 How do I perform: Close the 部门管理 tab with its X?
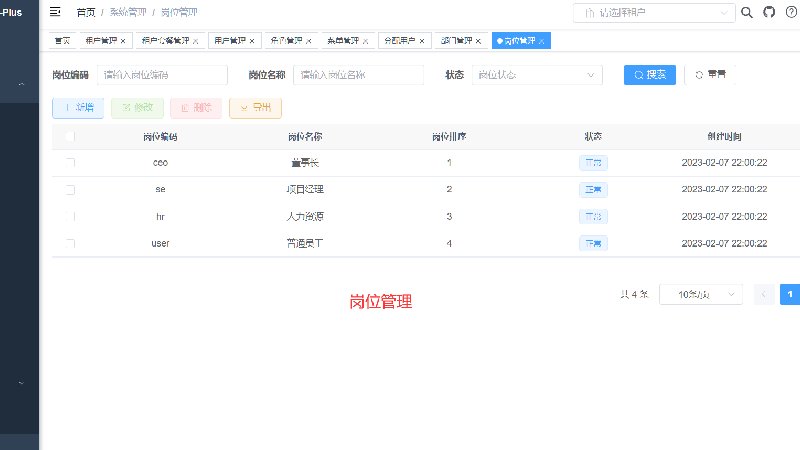478,41
